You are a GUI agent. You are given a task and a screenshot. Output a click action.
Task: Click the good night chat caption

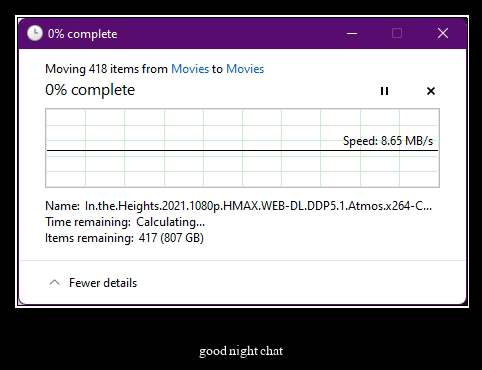click(x=241, y=351)
